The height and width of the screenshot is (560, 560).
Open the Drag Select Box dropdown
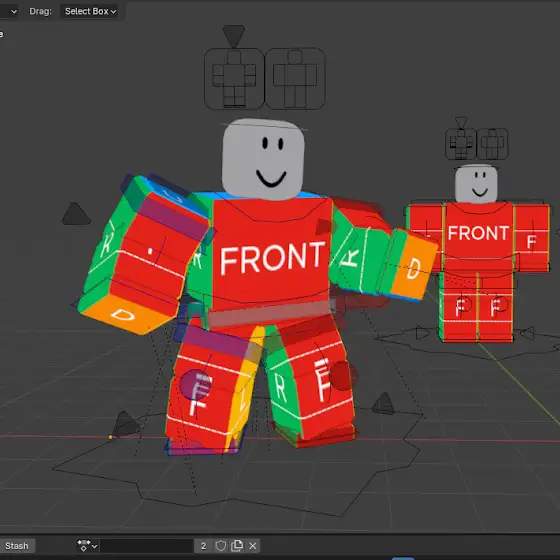[x=89, y=11]
